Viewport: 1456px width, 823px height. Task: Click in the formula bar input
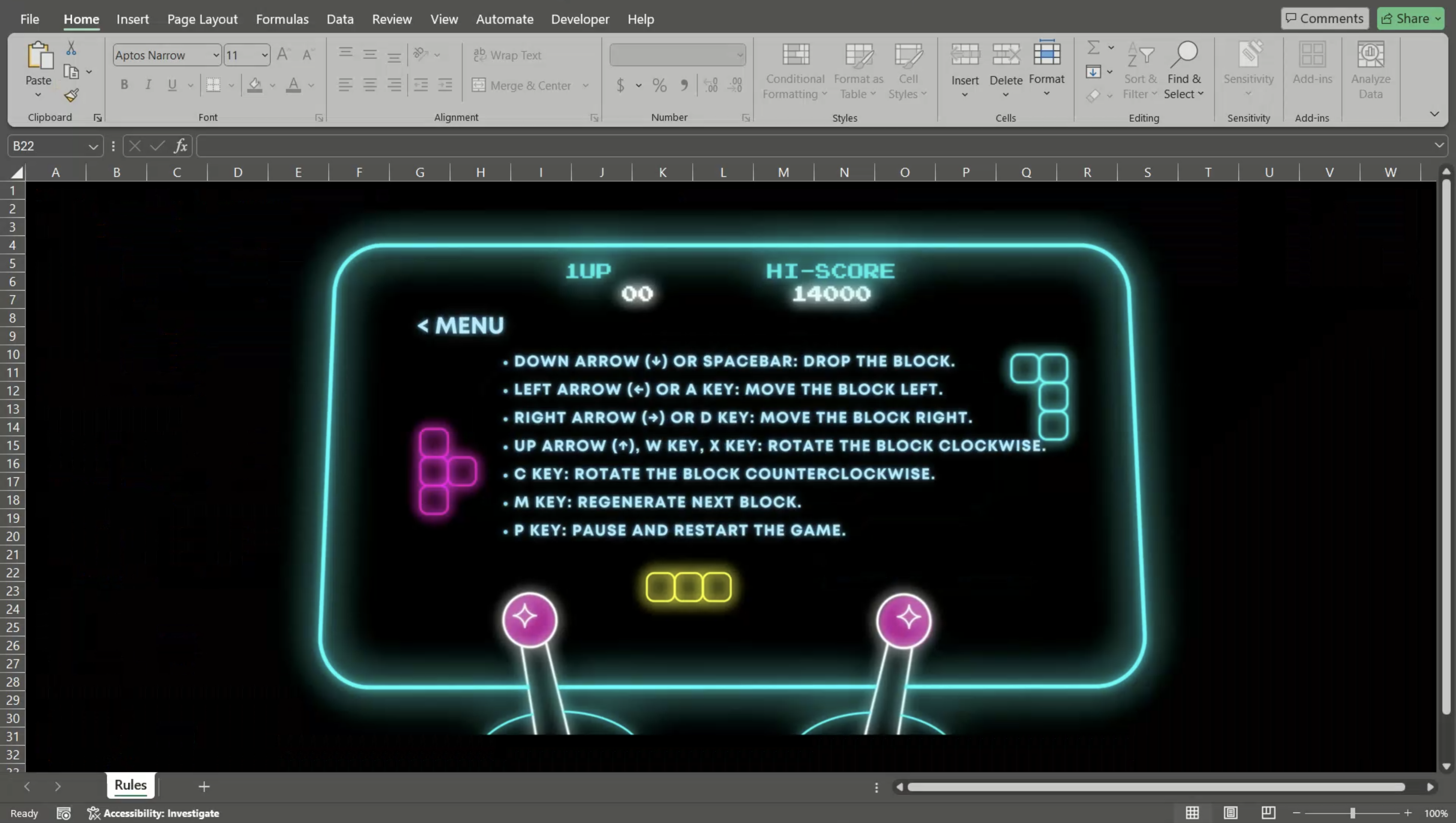(791, 146)
